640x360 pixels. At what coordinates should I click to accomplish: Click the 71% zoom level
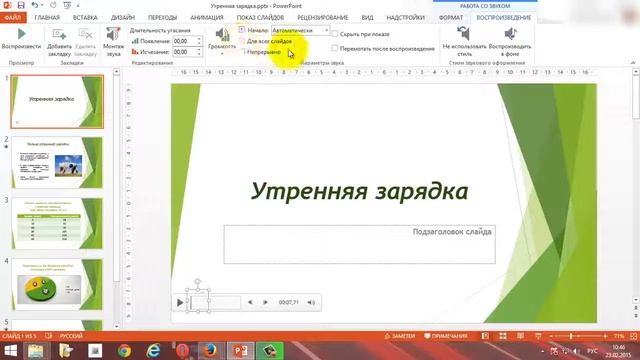(x=619, y=336)
